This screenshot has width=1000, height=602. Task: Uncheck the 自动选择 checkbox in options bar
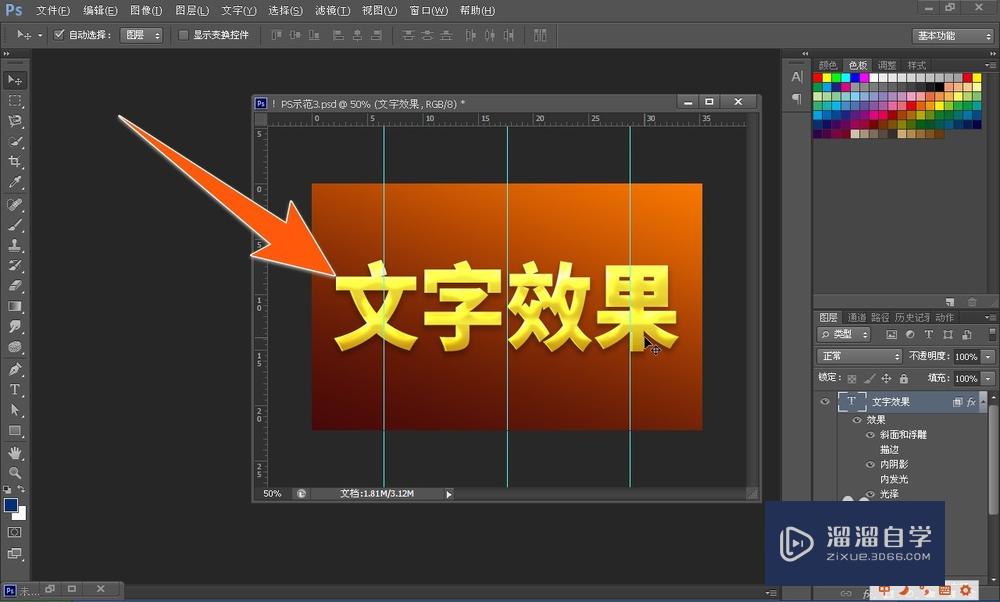[60, 34]
